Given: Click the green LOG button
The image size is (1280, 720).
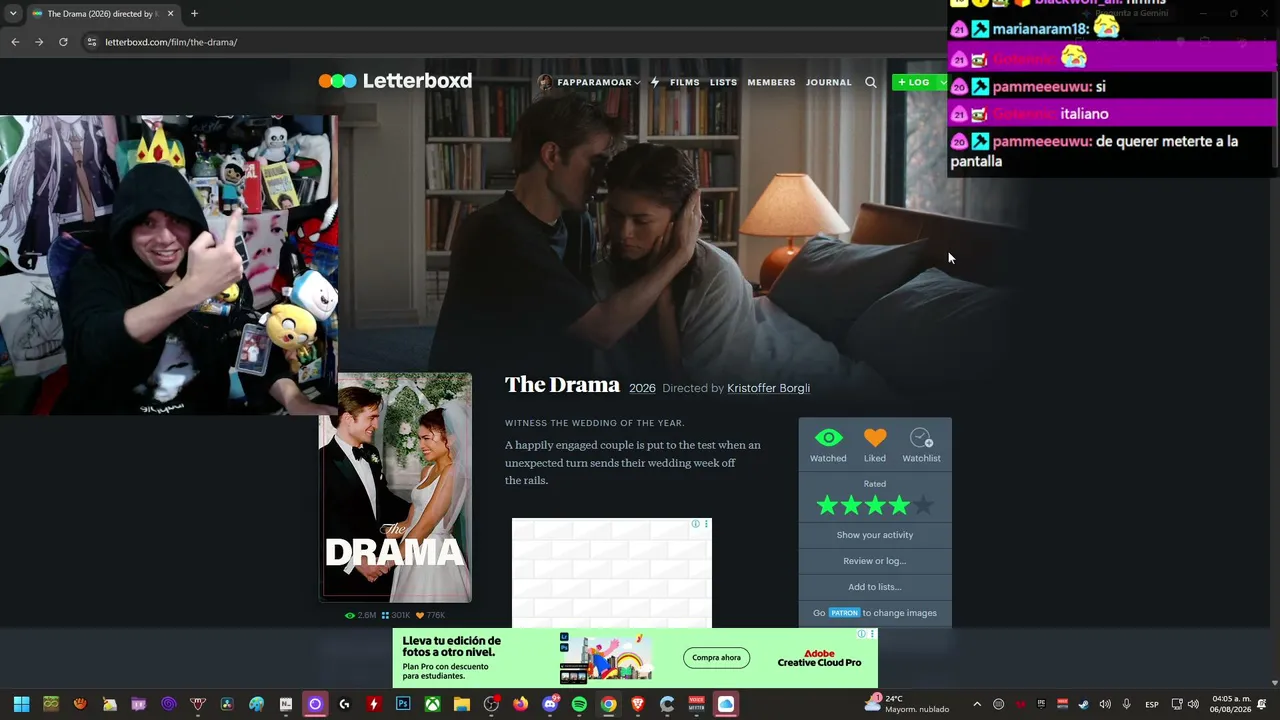Looking at the screenshot, I should (x=914, y=82).
